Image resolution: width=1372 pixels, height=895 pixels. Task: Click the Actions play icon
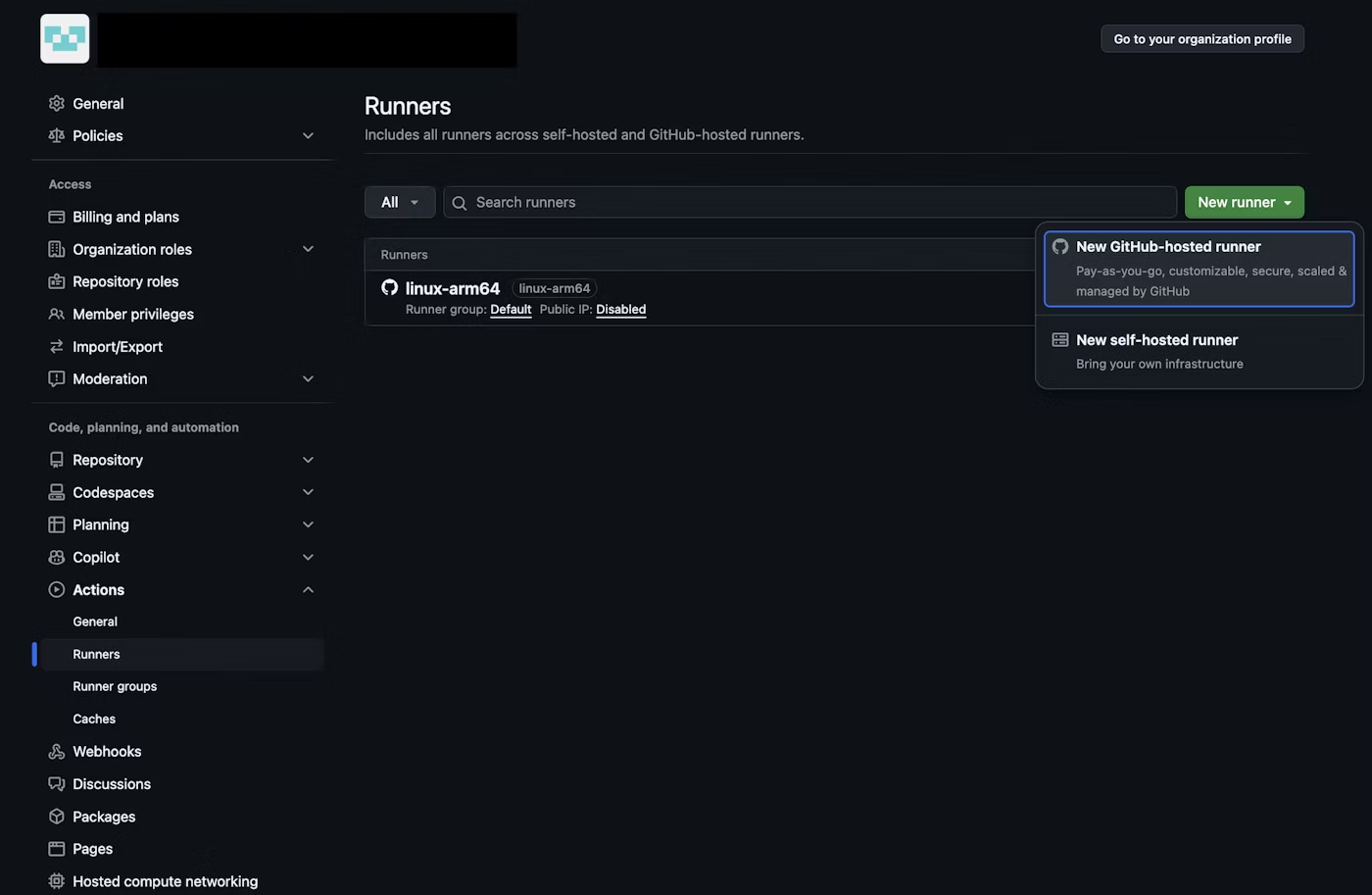pos(57,589)
